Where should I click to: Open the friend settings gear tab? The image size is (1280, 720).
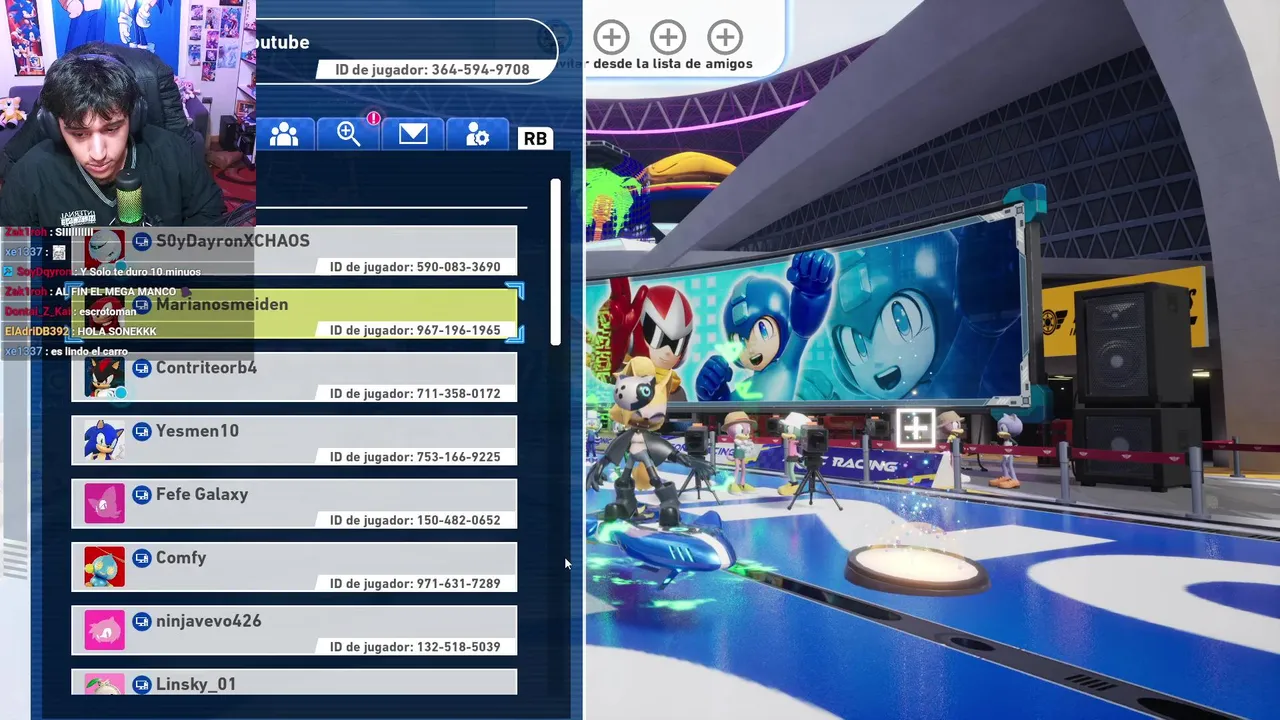pos(477,134)
